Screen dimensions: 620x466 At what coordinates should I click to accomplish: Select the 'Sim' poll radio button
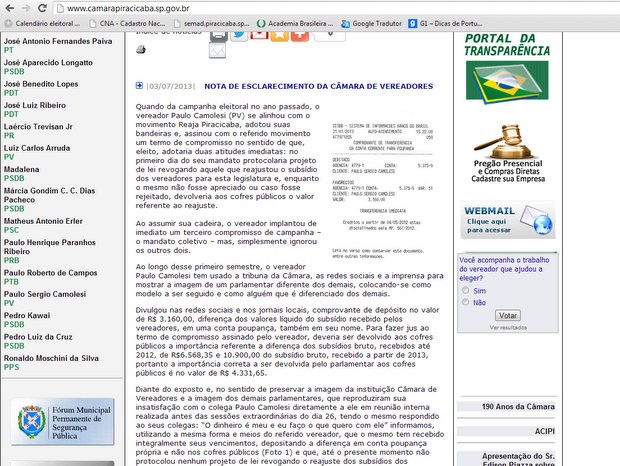pos(465,290)
